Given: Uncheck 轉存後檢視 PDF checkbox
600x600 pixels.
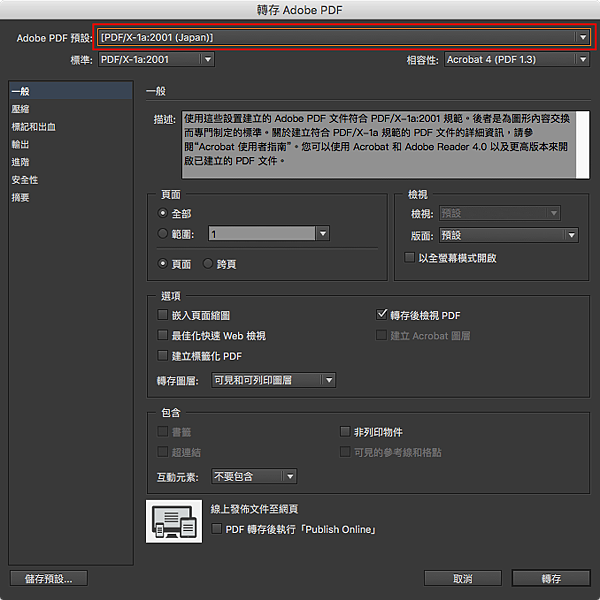Looking at the screenshot, I should (x=382, y=315).
